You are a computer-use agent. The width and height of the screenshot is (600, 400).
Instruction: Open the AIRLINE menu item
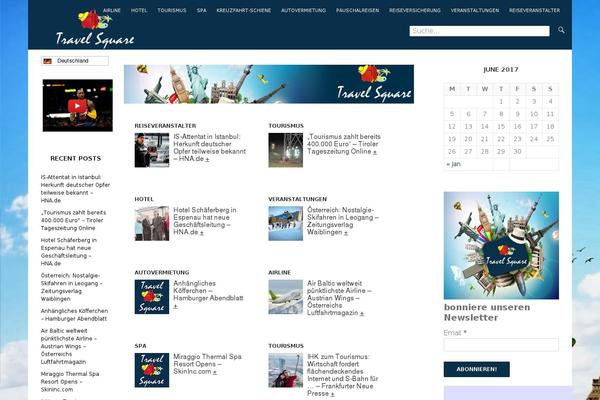[x=112, y=10]
